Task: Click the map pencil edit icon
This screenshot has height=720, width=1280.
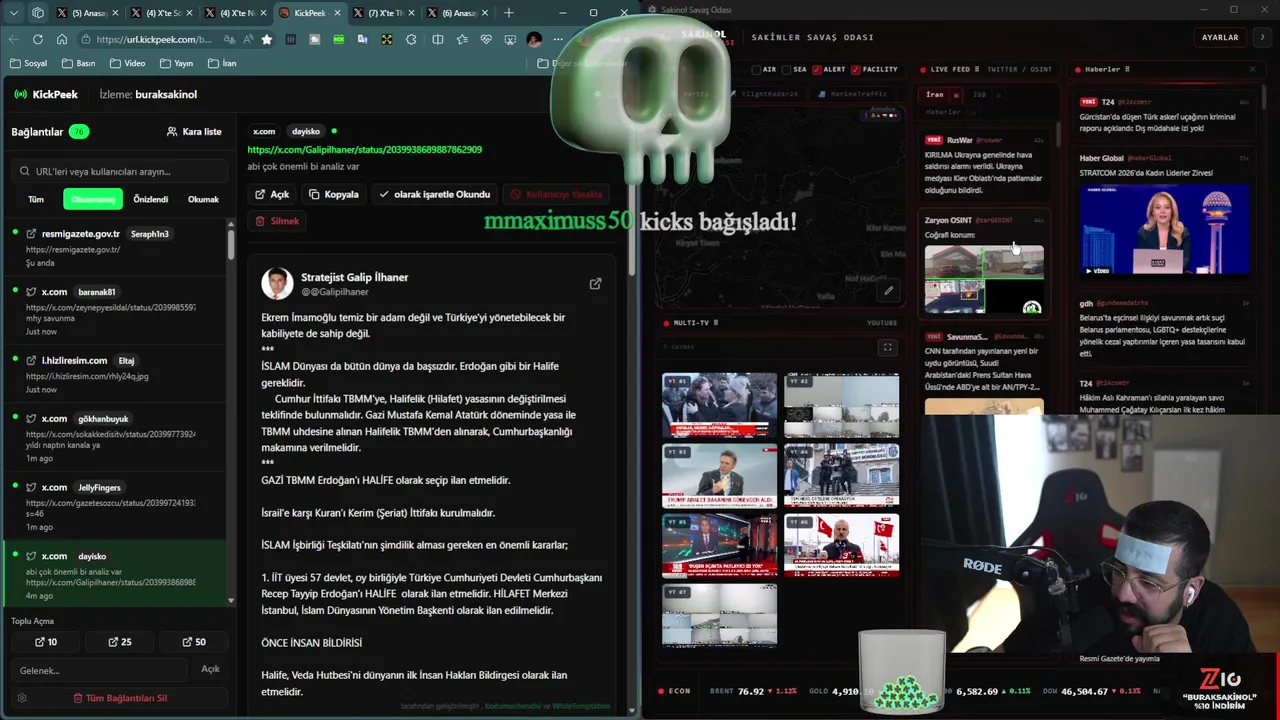Action: coord(888,291)
